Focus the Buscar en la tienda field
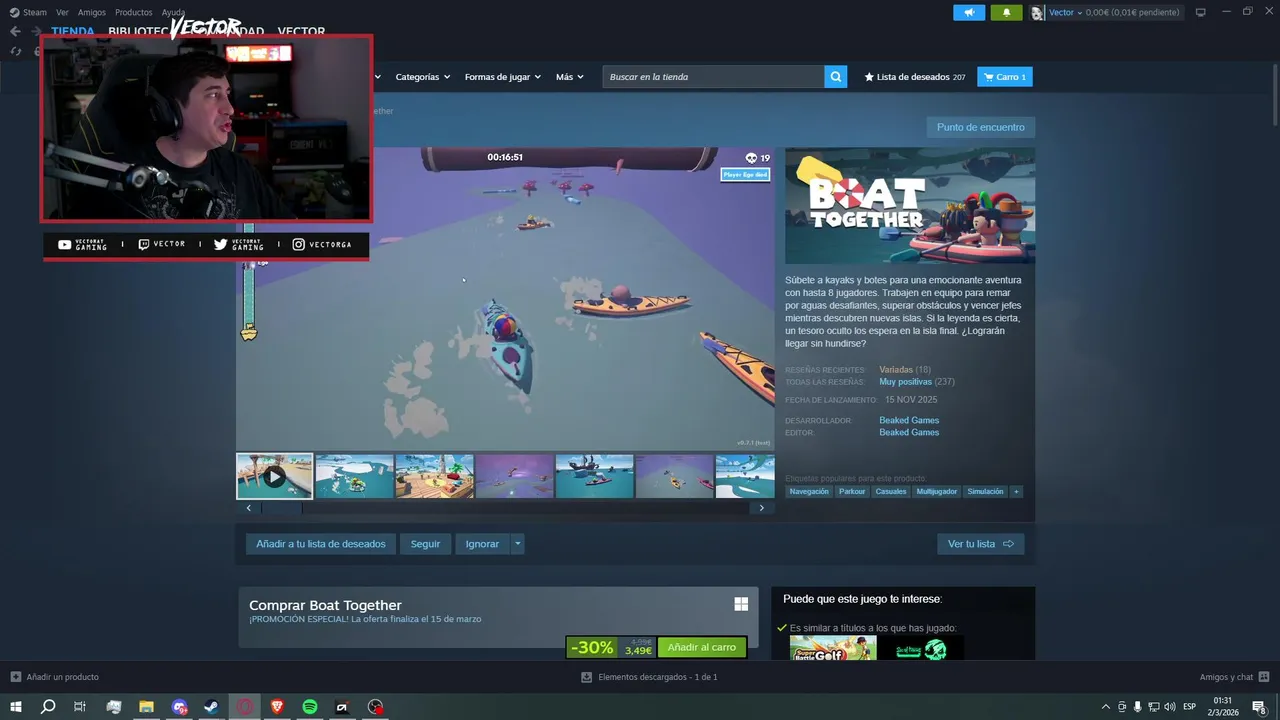 point(713,77)
